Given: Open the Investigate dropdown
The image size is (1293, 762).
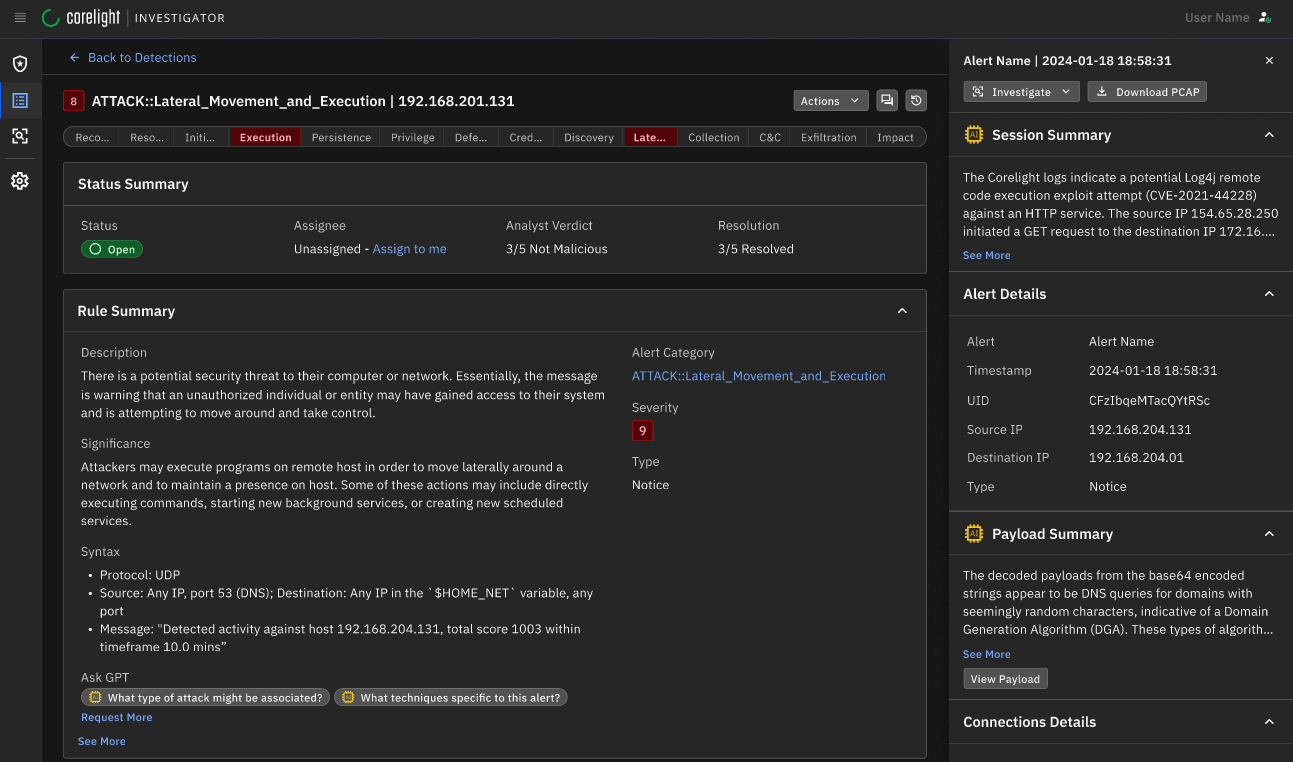Looking at the screenshot, I should pos(1021,91).
